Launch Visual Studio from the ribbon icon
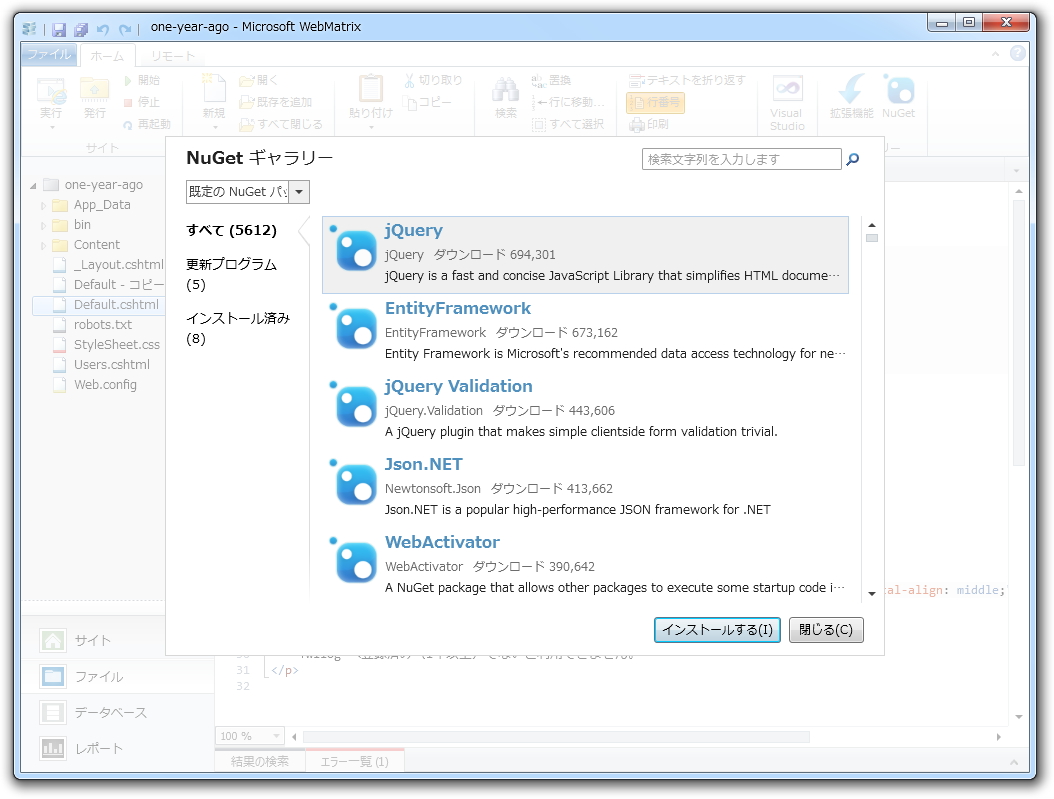The width and height of the screenshot is (1054, 799). (x=786, y=100)
